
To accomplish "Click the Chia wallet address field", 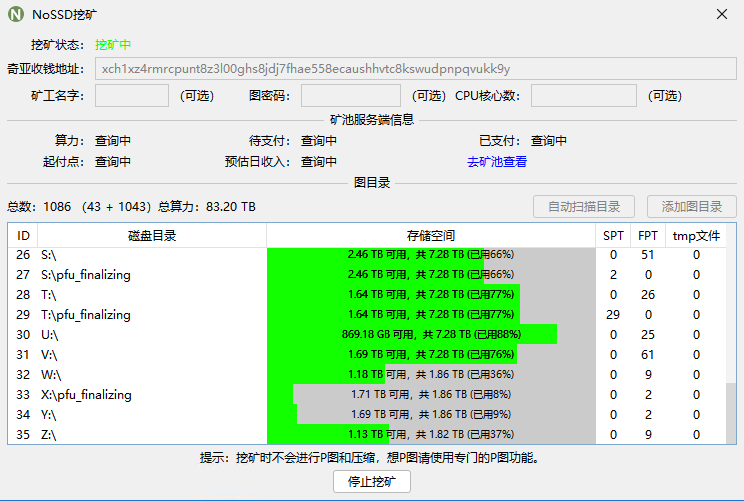I will pos(416,69).
